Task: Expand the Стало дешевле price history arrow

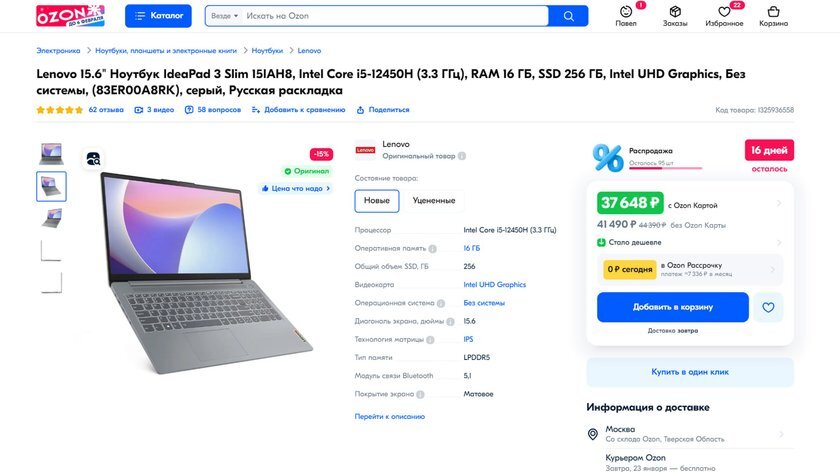Action: 779,243
